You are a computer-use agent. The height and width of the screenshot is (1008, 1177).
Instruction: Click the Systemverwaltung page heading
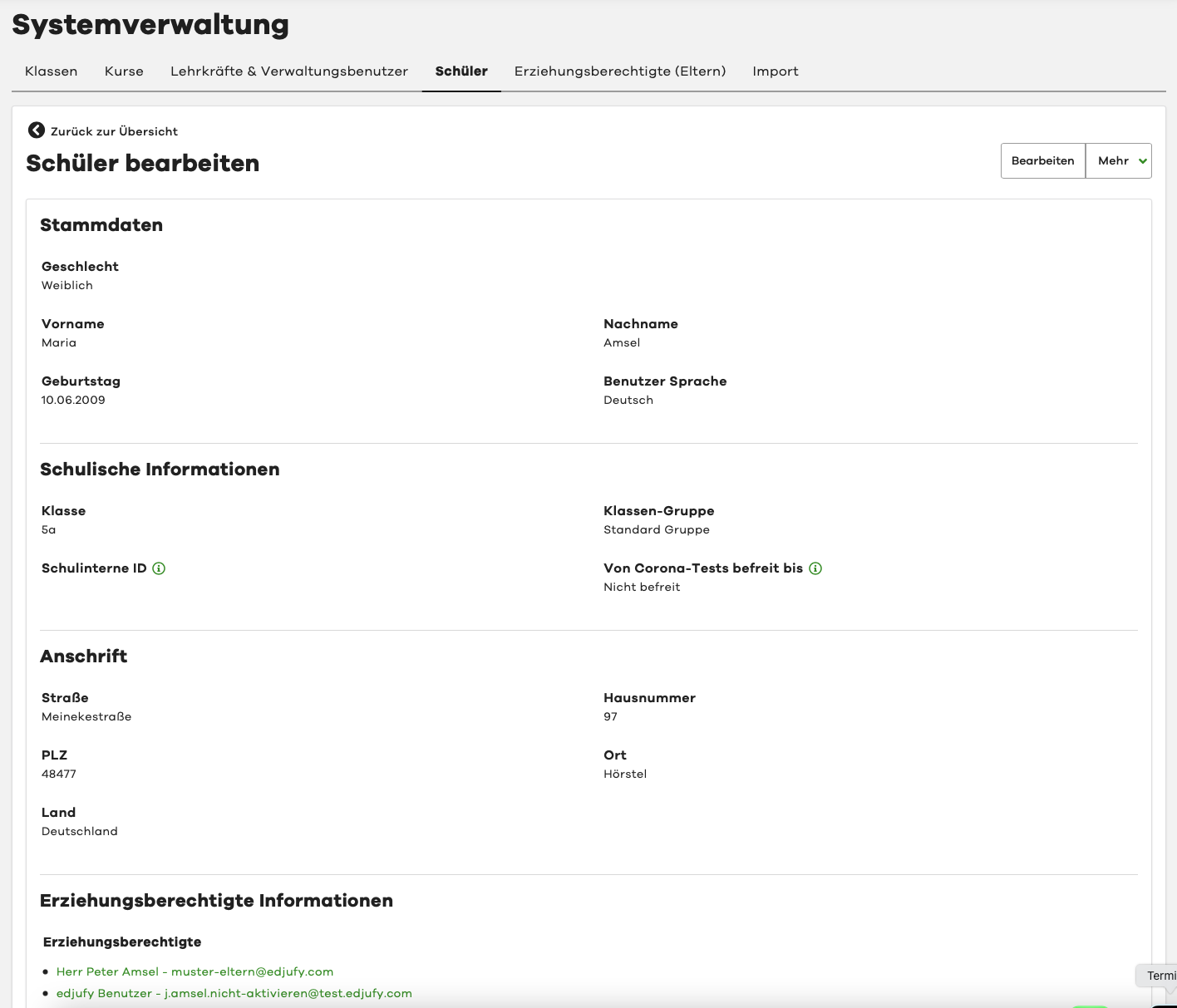click(150, 25)
